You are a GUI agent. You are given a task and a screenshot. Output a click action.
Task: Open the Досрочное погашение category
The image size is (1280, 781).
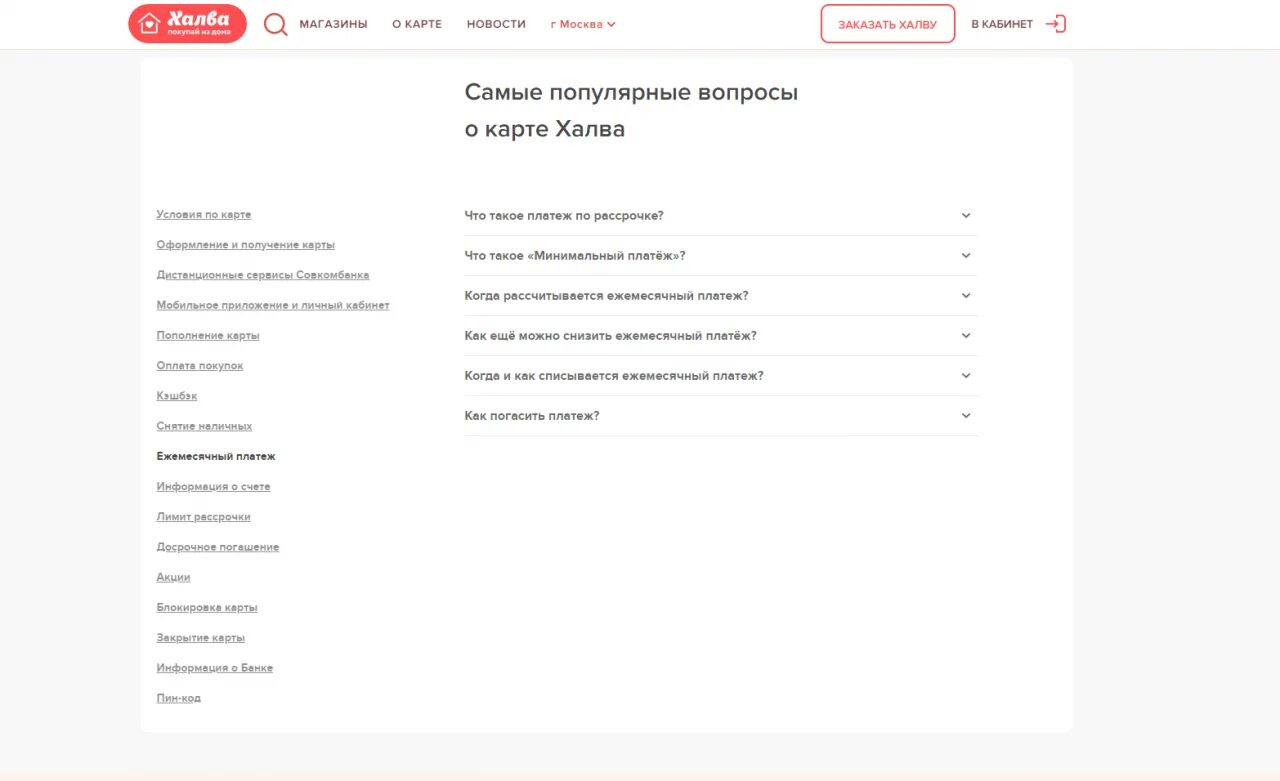218,547
